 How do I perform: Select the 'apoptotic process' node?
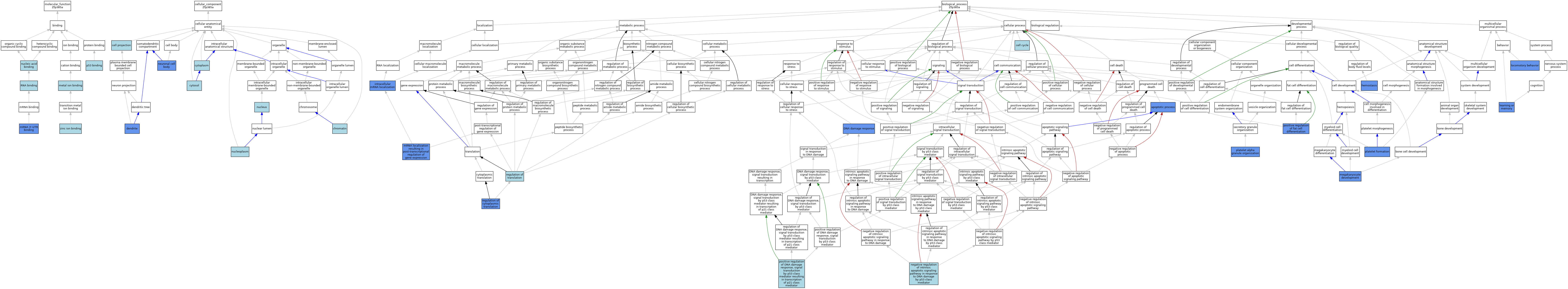click(1163, 107)
